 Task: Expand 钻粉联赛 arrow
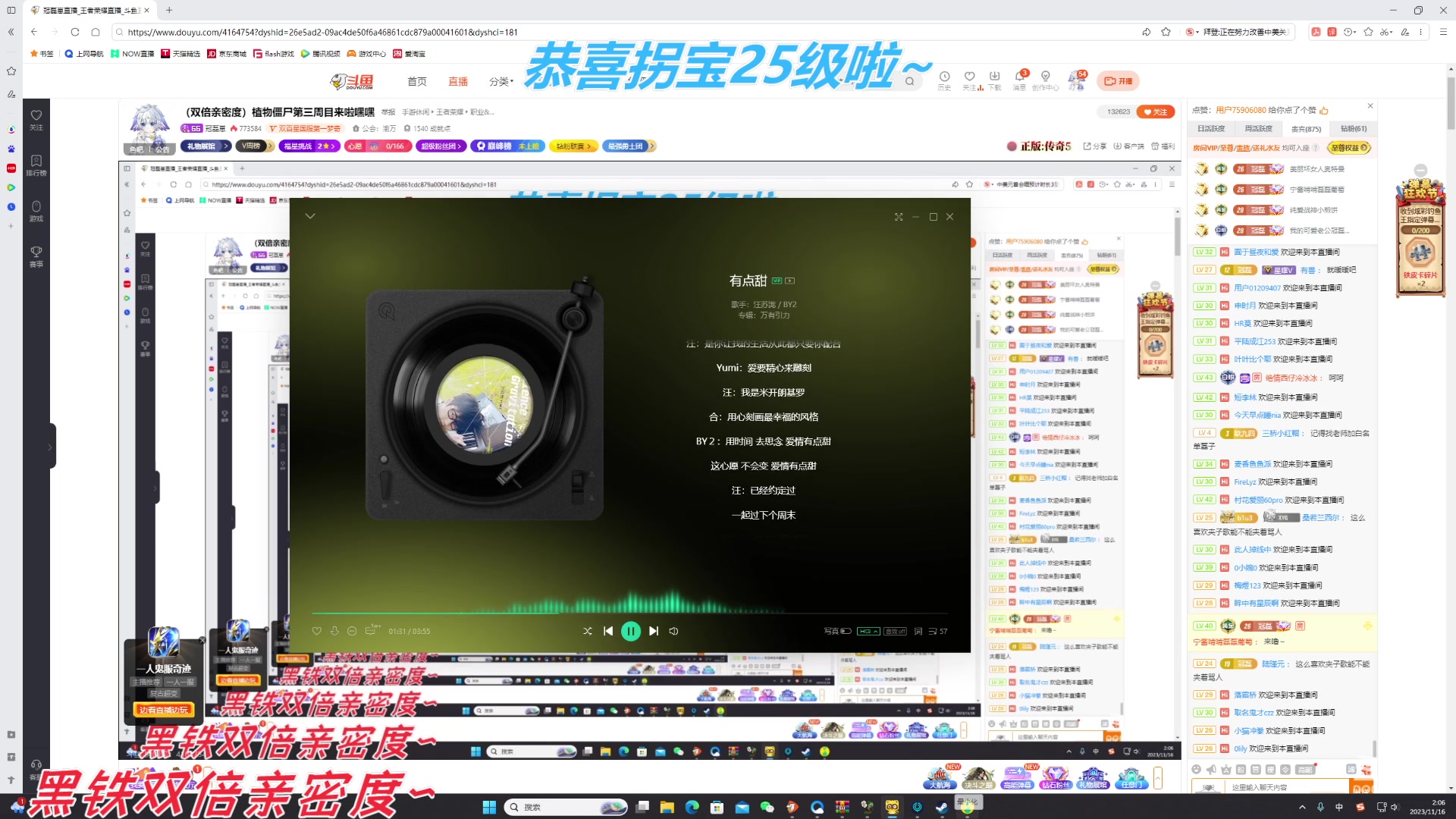589,146
